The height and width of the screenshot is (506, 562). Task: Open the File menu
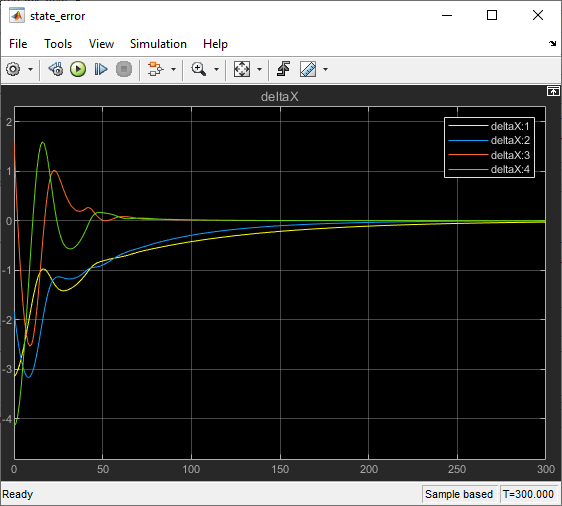(x=18, y=44)
